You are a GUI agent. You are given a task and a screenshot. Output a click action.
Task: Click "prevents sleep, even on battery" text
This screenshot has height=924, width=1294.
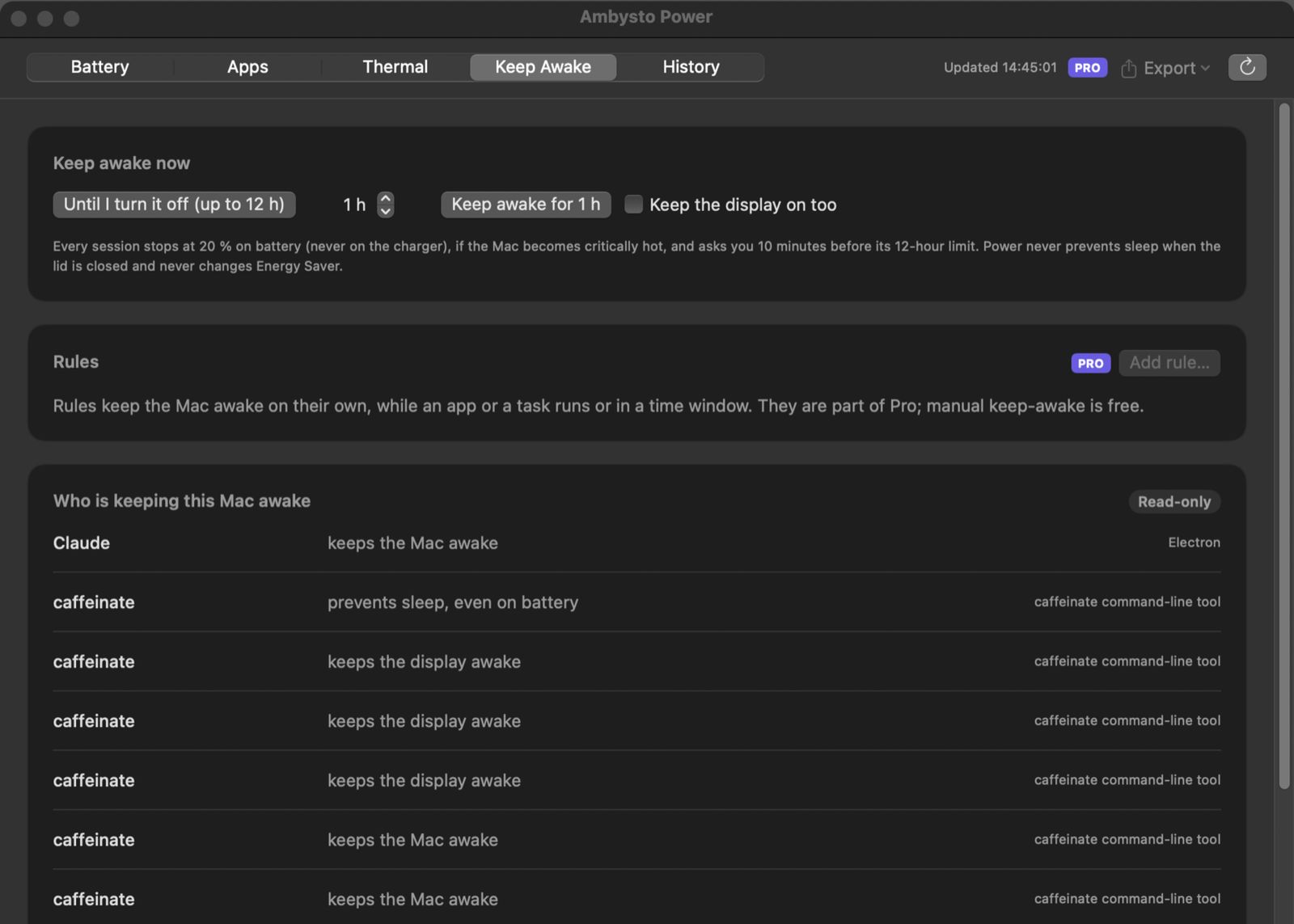[453, 602]
